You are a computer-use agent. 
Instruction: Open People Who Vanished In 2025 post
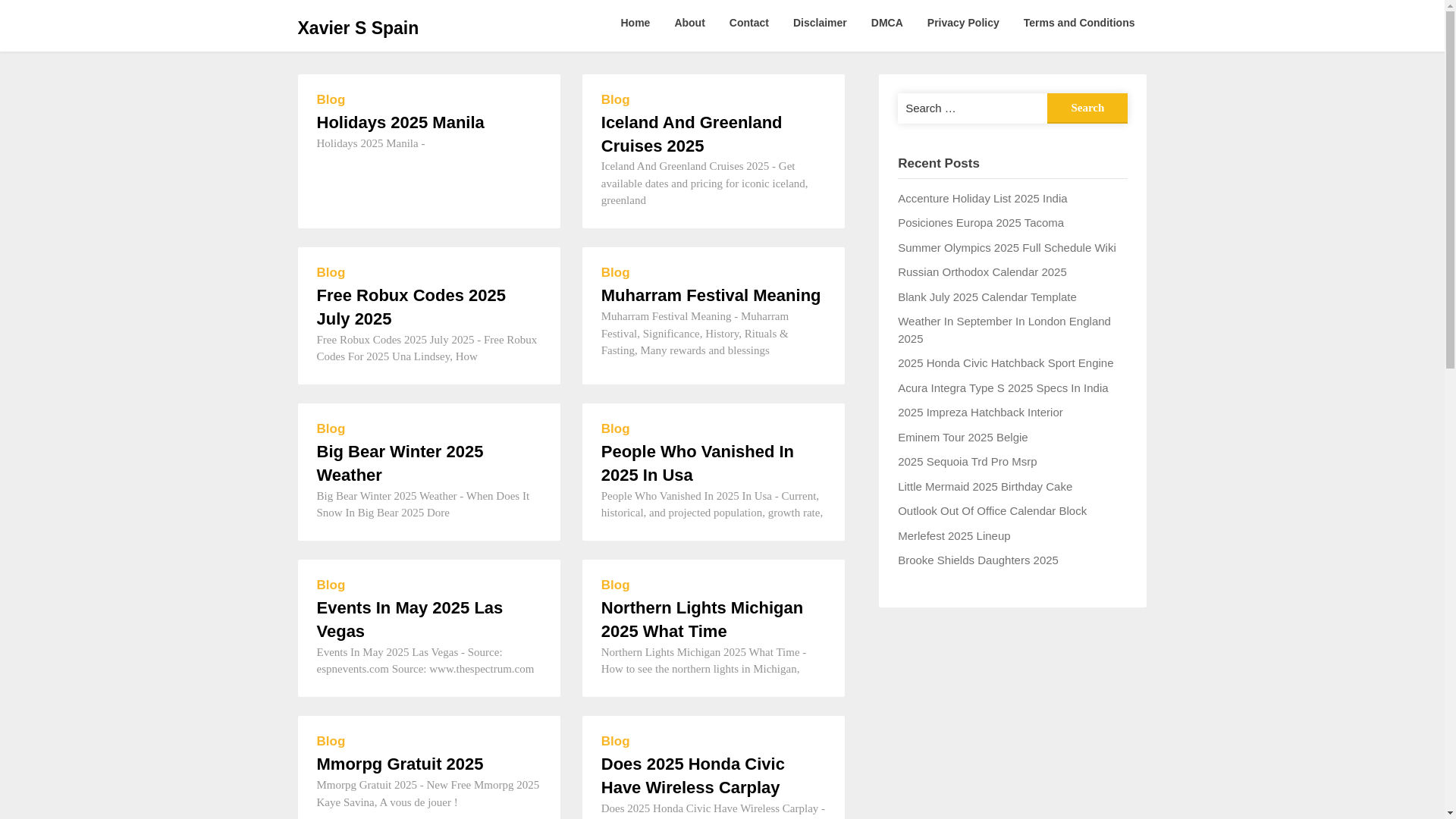click(x=697, y=463)
